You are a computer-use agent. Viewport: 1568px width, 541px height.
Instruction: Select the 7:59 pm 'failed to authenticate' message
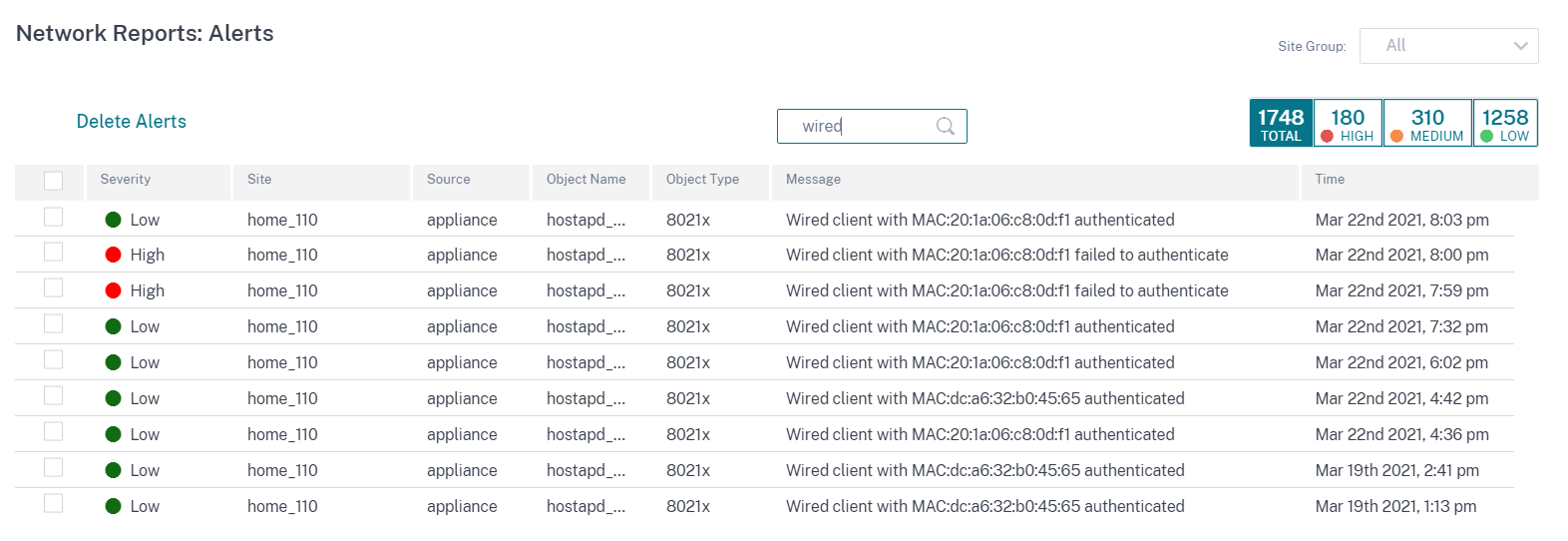tap(1007, 290)
